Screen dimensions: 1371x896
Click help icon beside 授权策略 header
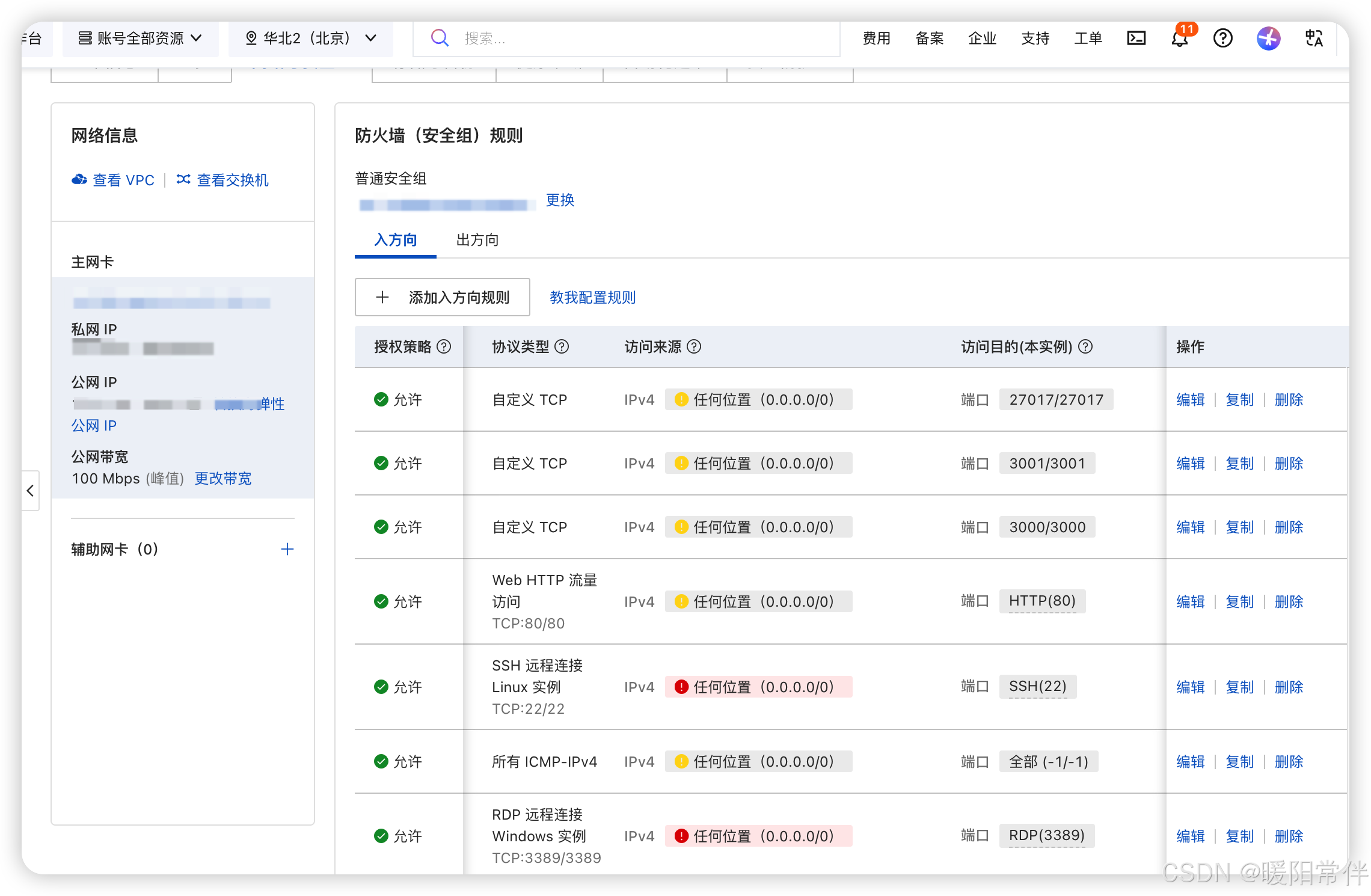[x=444, y=346]
